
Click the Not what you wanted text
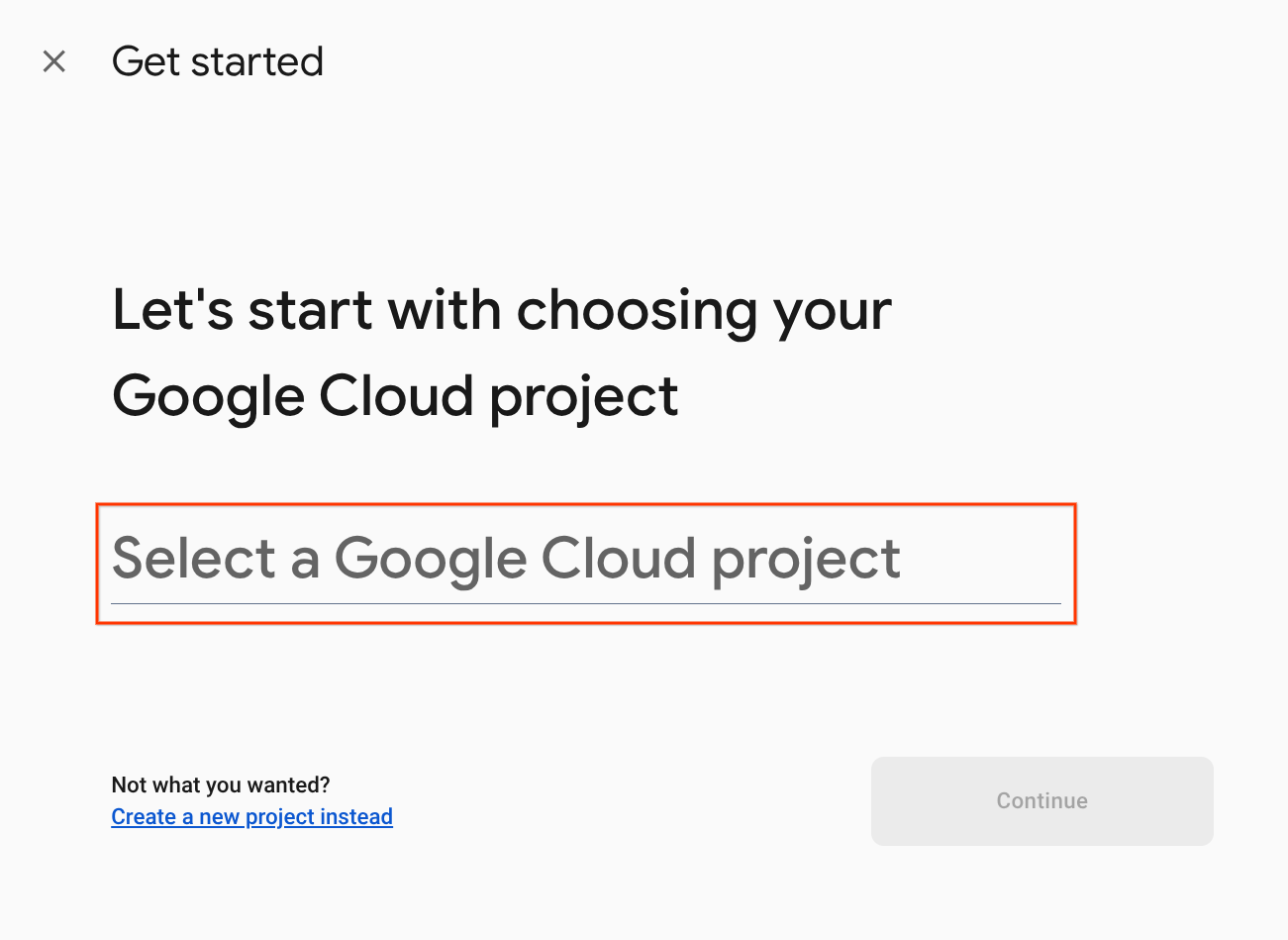click(219, 783)
